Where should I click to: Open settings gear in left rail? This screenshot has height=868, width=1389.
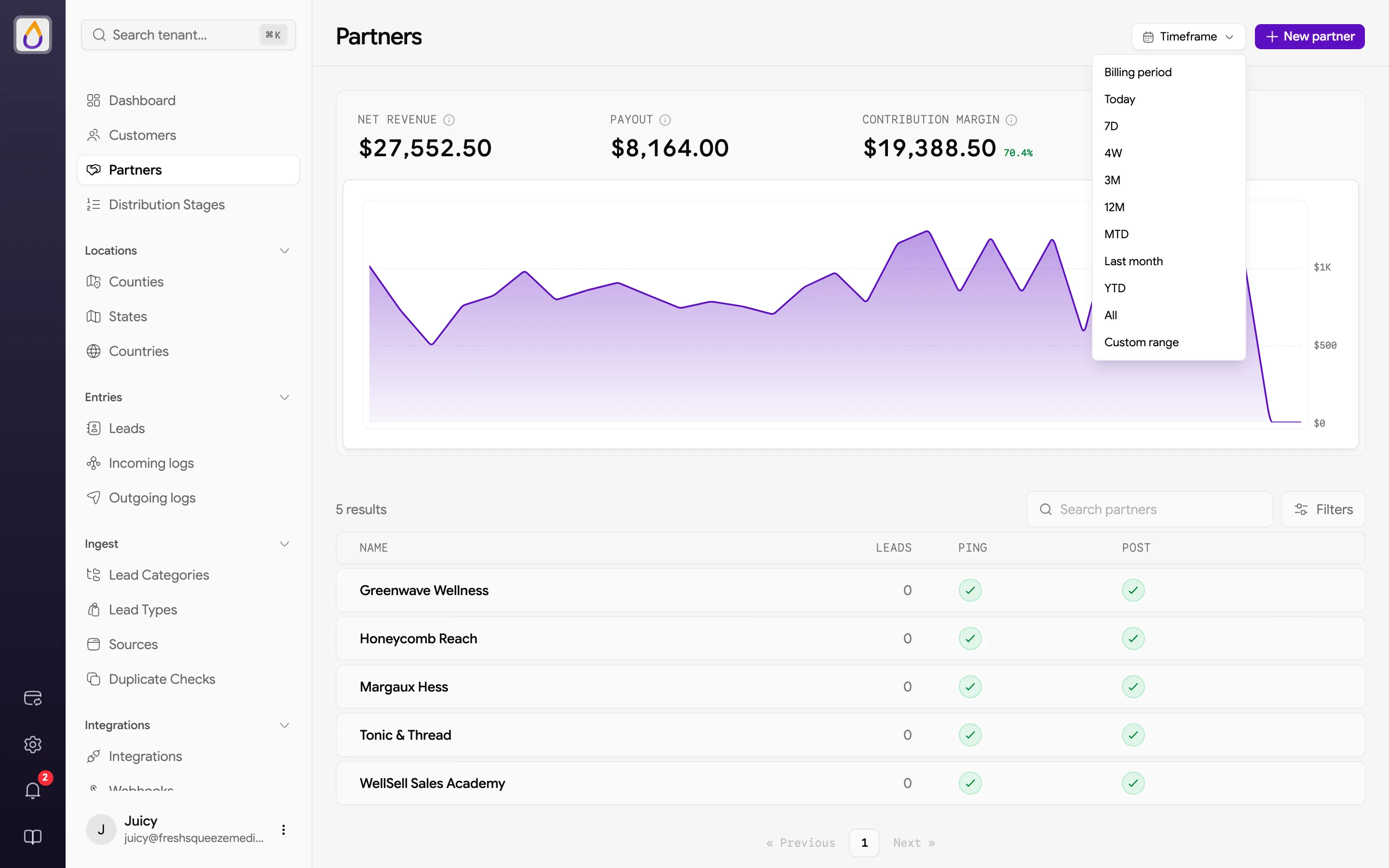coord(33,744)
